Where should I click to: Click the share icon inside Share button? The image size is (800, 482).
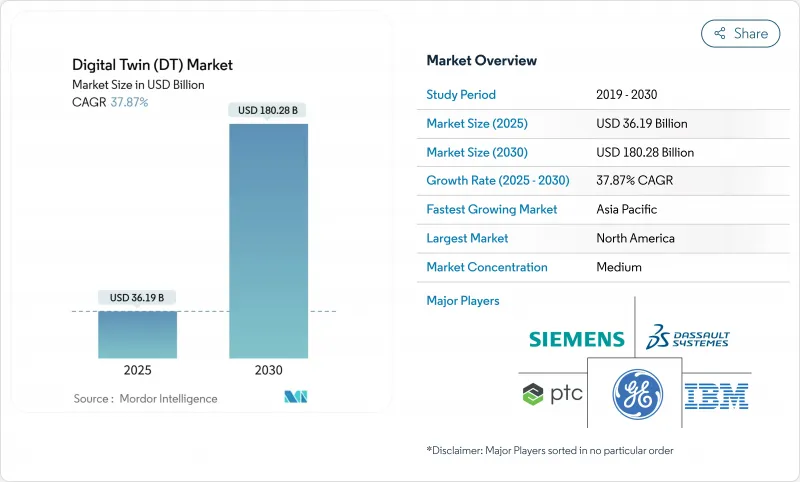tap(718, 33)
